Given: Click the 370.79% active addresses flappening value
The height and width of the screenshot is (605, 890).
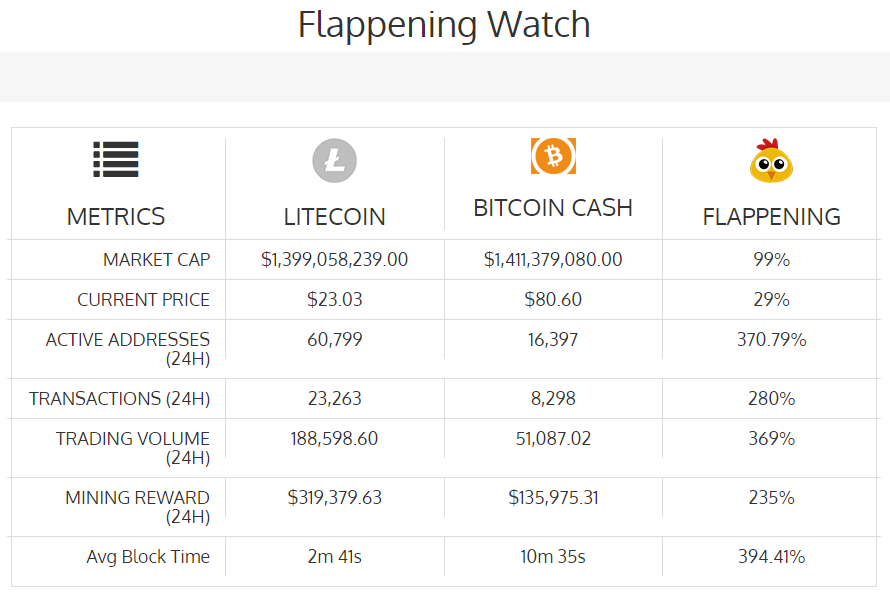Looking at the screenshot, I should point(771,340).
